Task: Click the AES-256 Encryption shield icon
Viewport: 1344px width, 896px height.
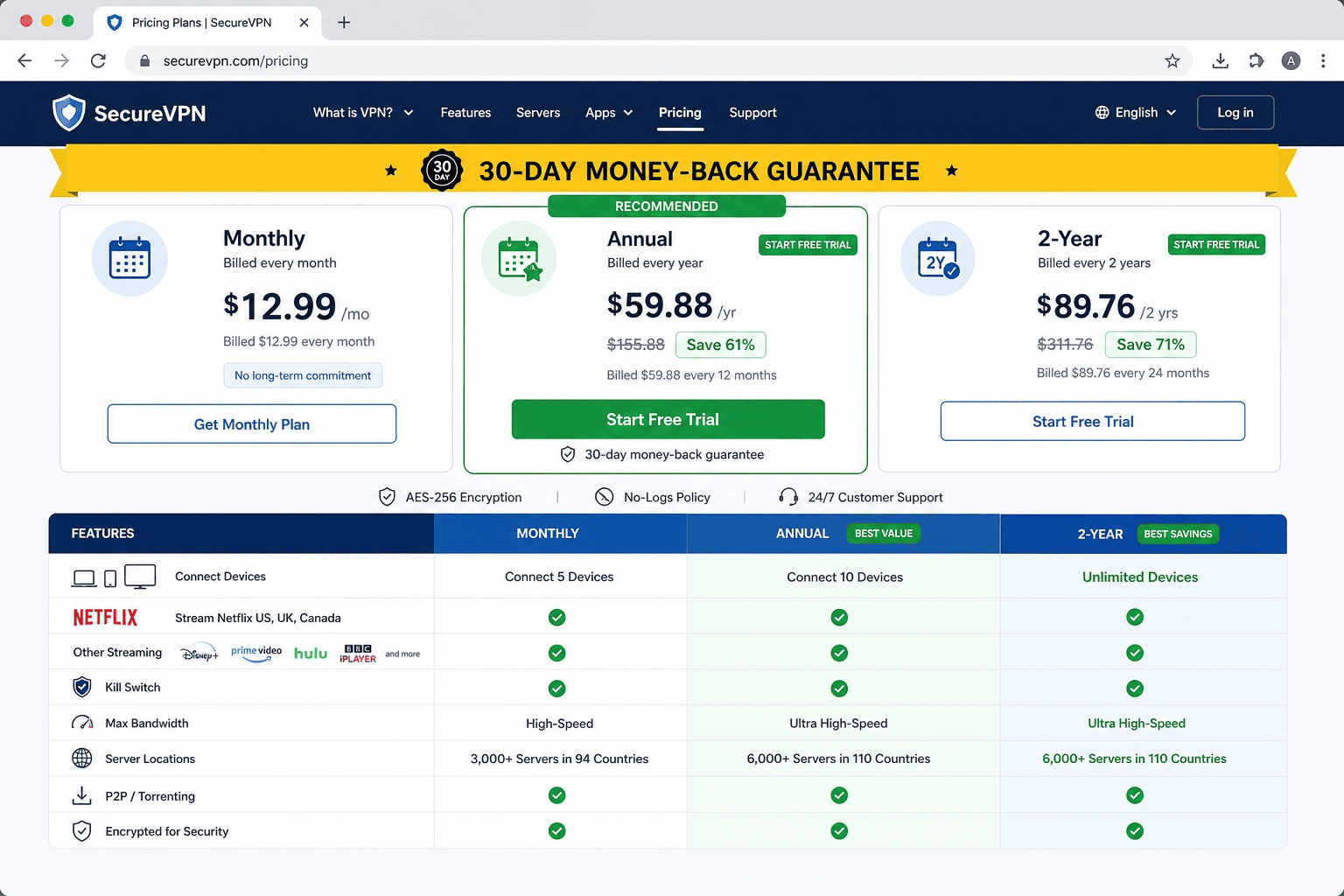Action: [387, 497]
